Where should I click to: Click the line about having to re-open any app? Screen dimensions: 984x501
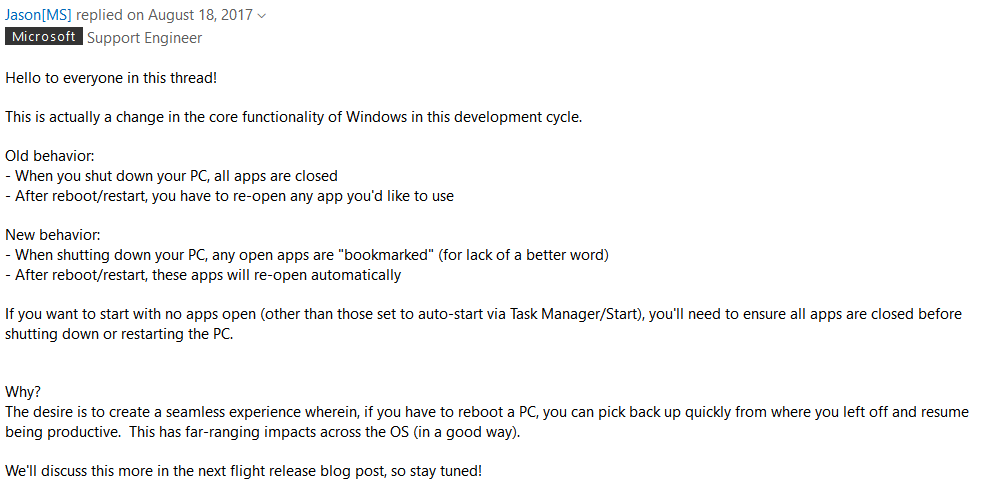tap(230, 196)
